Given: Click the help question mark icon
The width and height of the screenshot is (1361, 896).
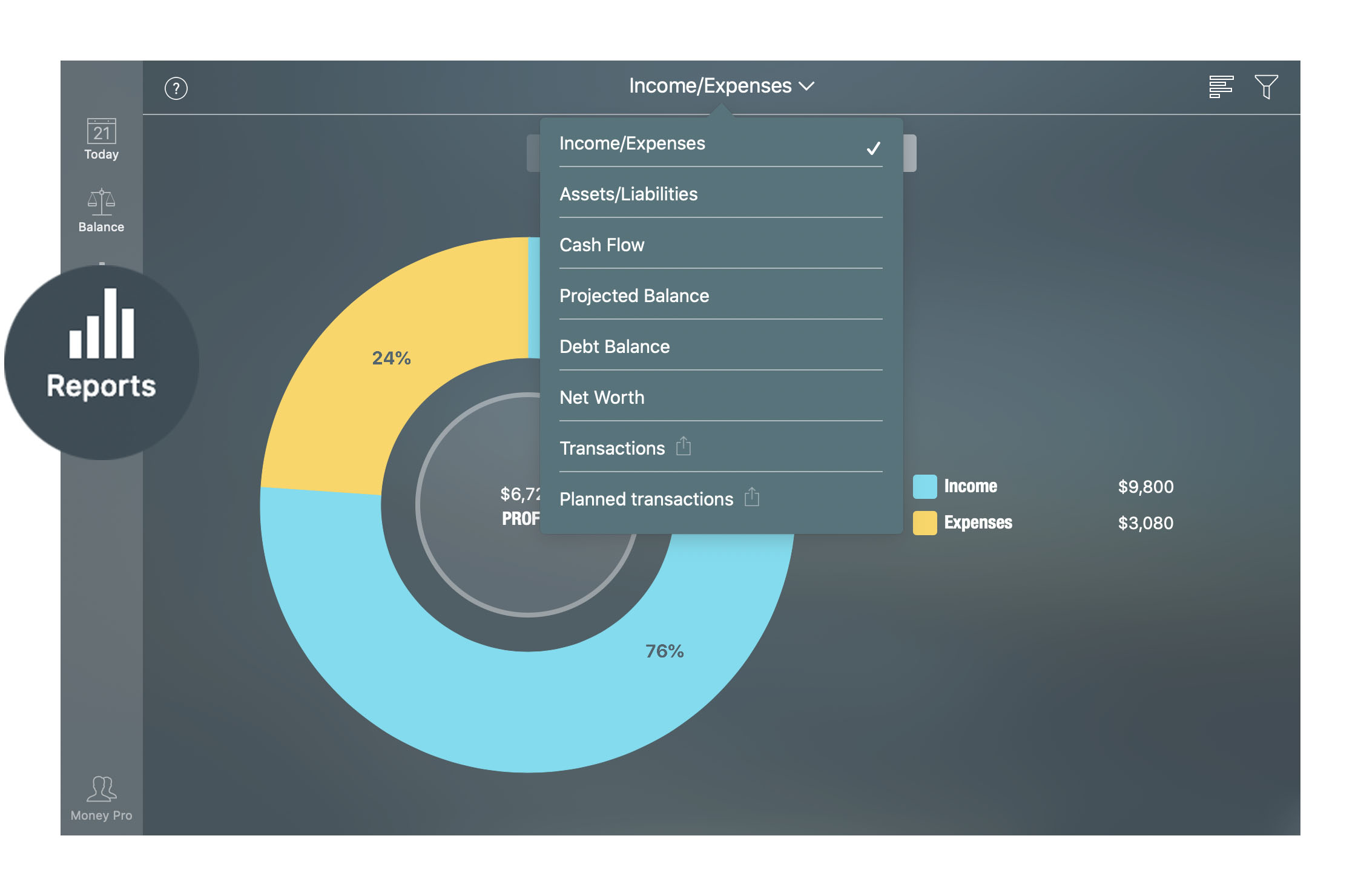Looking at the screenshot, I should tap(176, 88).
